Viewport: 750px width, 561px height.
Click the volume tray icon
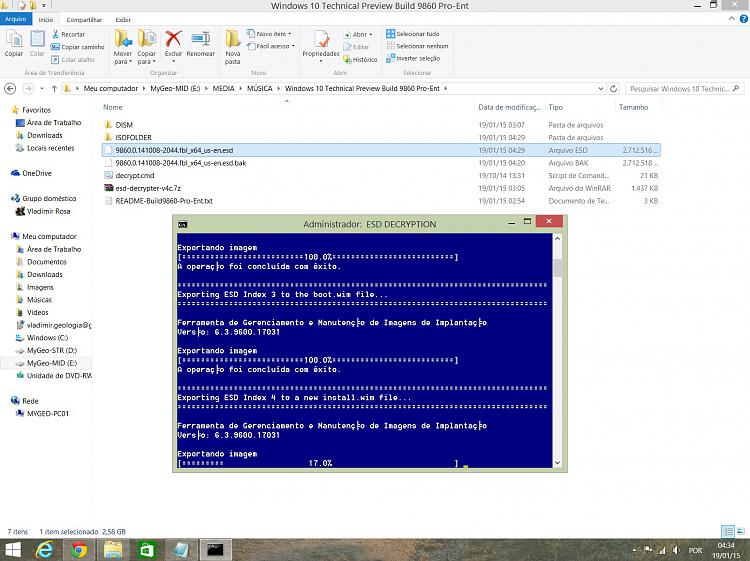click(x=676, y=550)
